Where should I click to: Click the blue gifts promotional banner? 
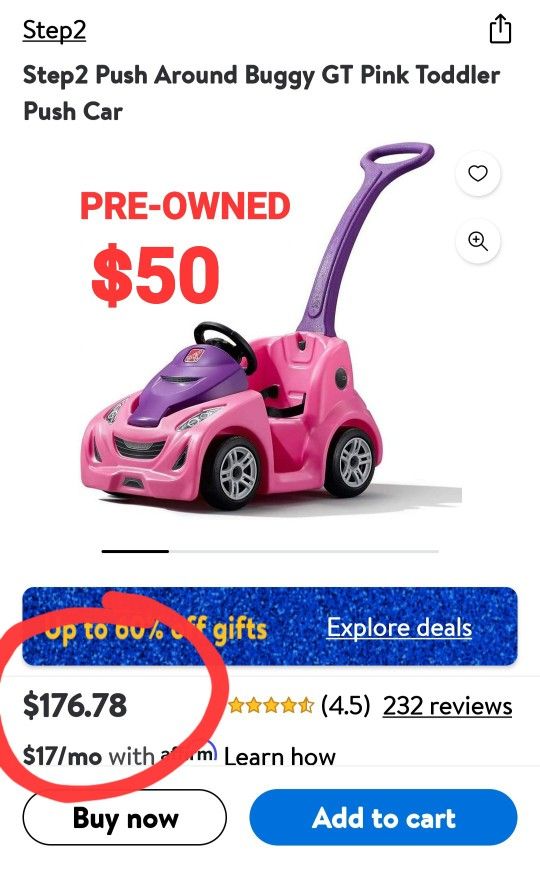point(270,626)
